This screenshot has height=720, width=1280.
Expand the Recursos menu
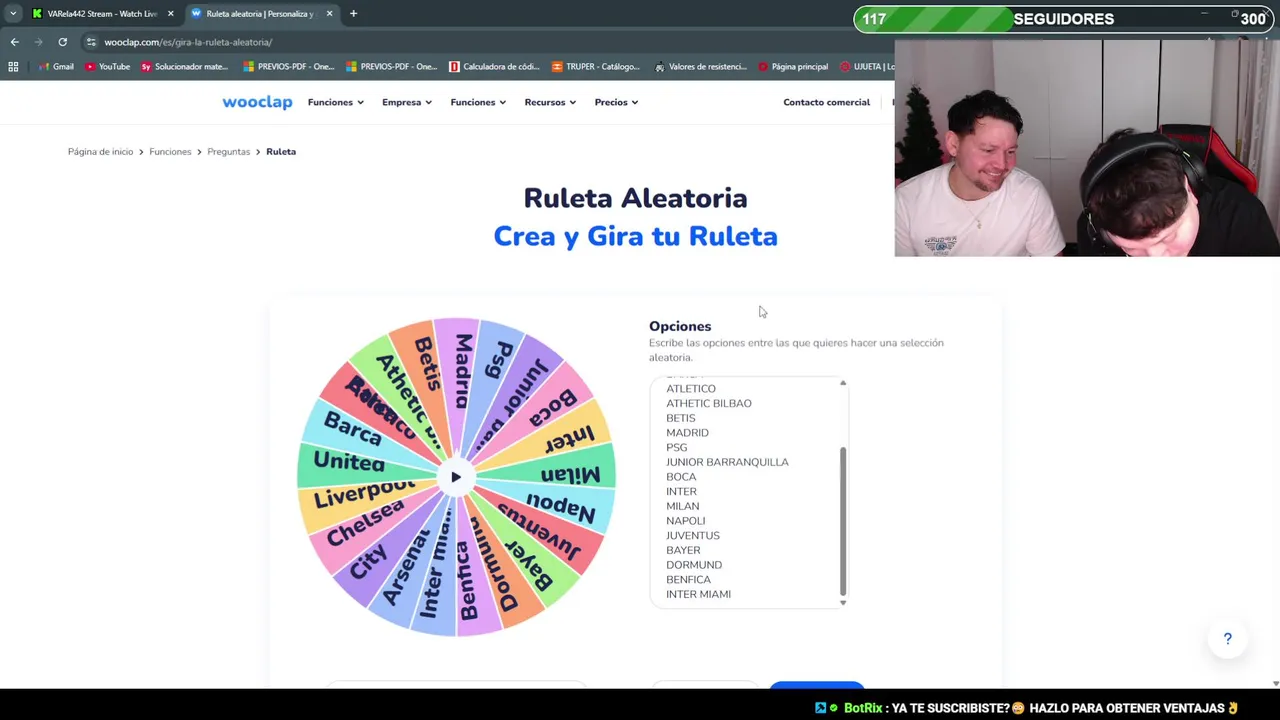click(550, 102)
